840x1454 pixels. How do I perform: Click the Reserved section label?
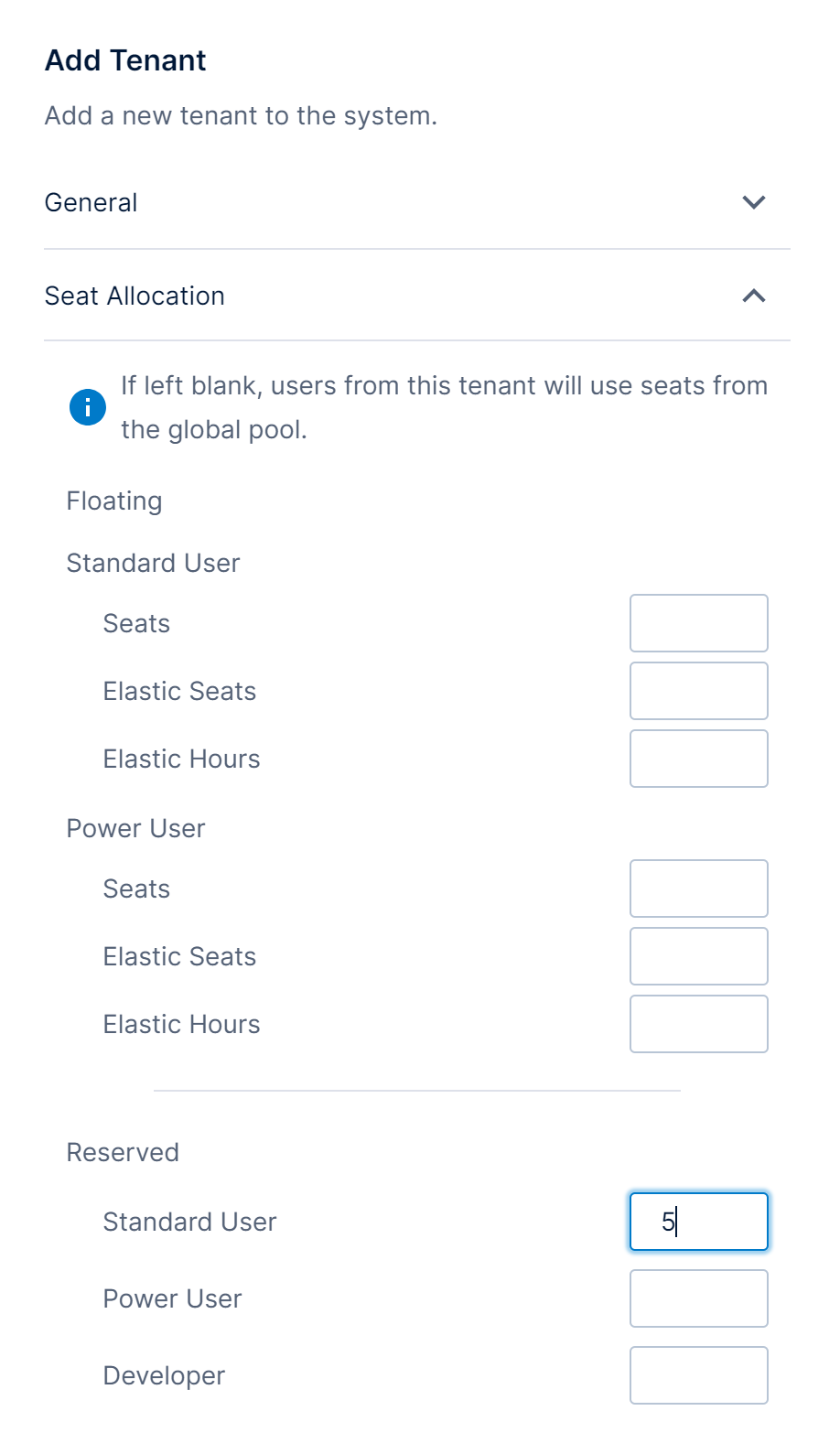tap(123, 1152)
